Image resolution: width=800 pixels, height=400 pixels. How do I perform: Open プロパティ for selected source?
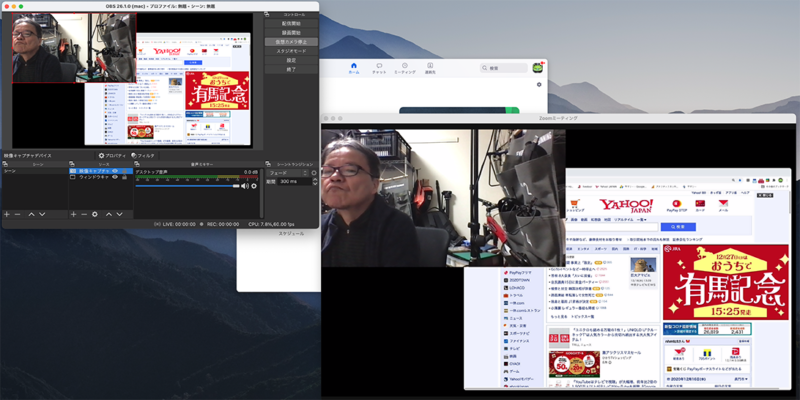click(112, 155)
